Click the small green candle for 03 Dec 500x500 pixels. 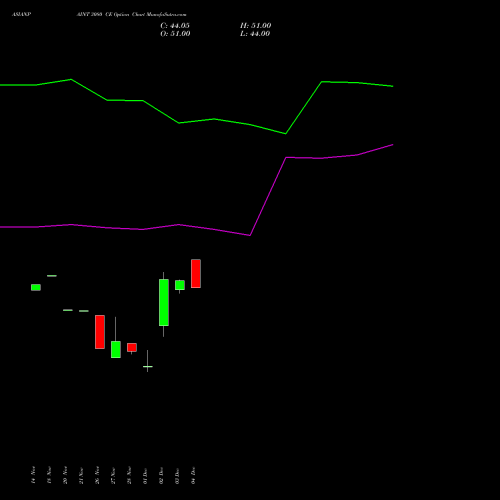coord(180,285)
